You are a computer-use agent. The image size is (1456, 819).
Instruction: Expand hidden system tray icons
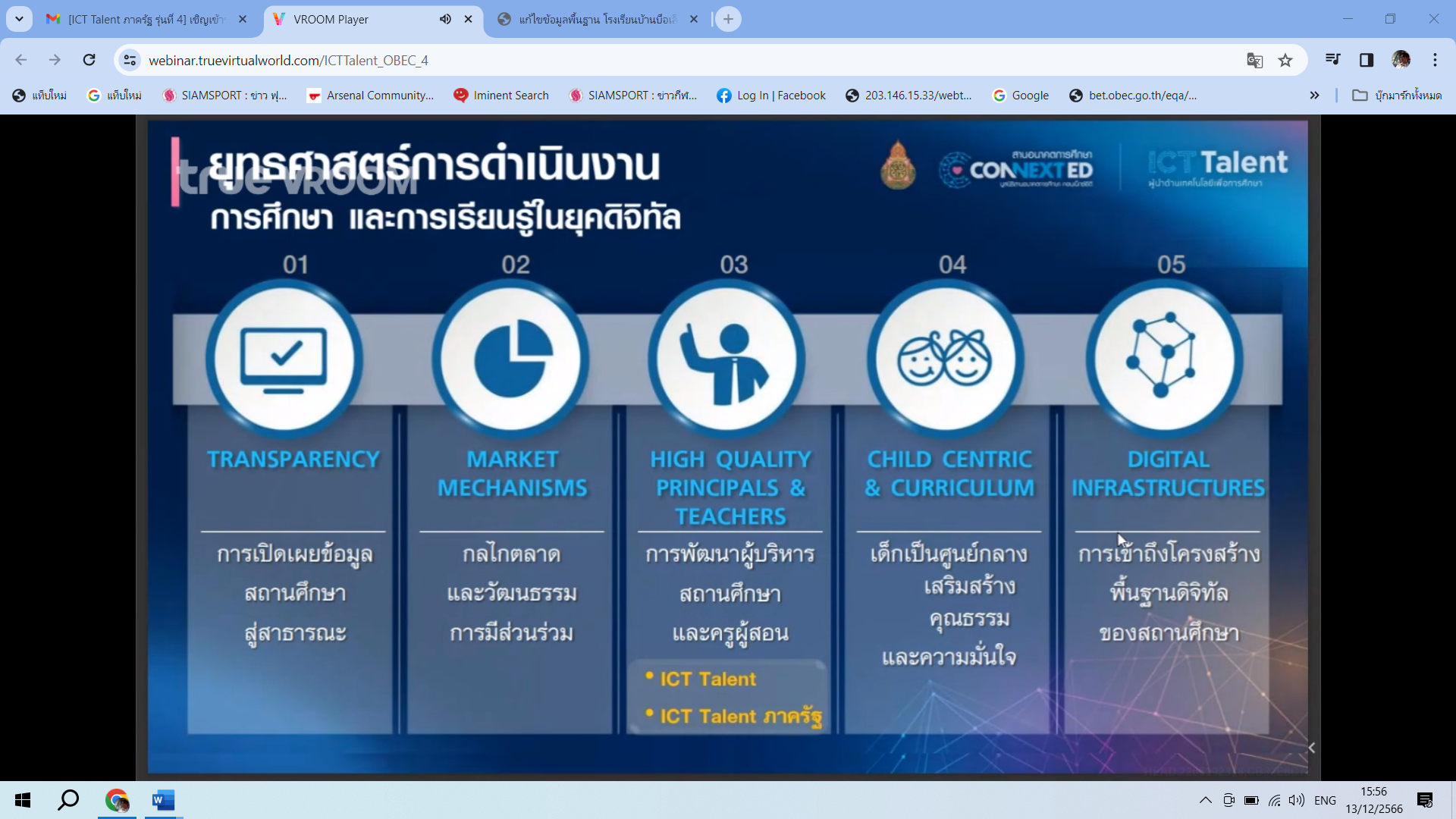point(1205,800)
